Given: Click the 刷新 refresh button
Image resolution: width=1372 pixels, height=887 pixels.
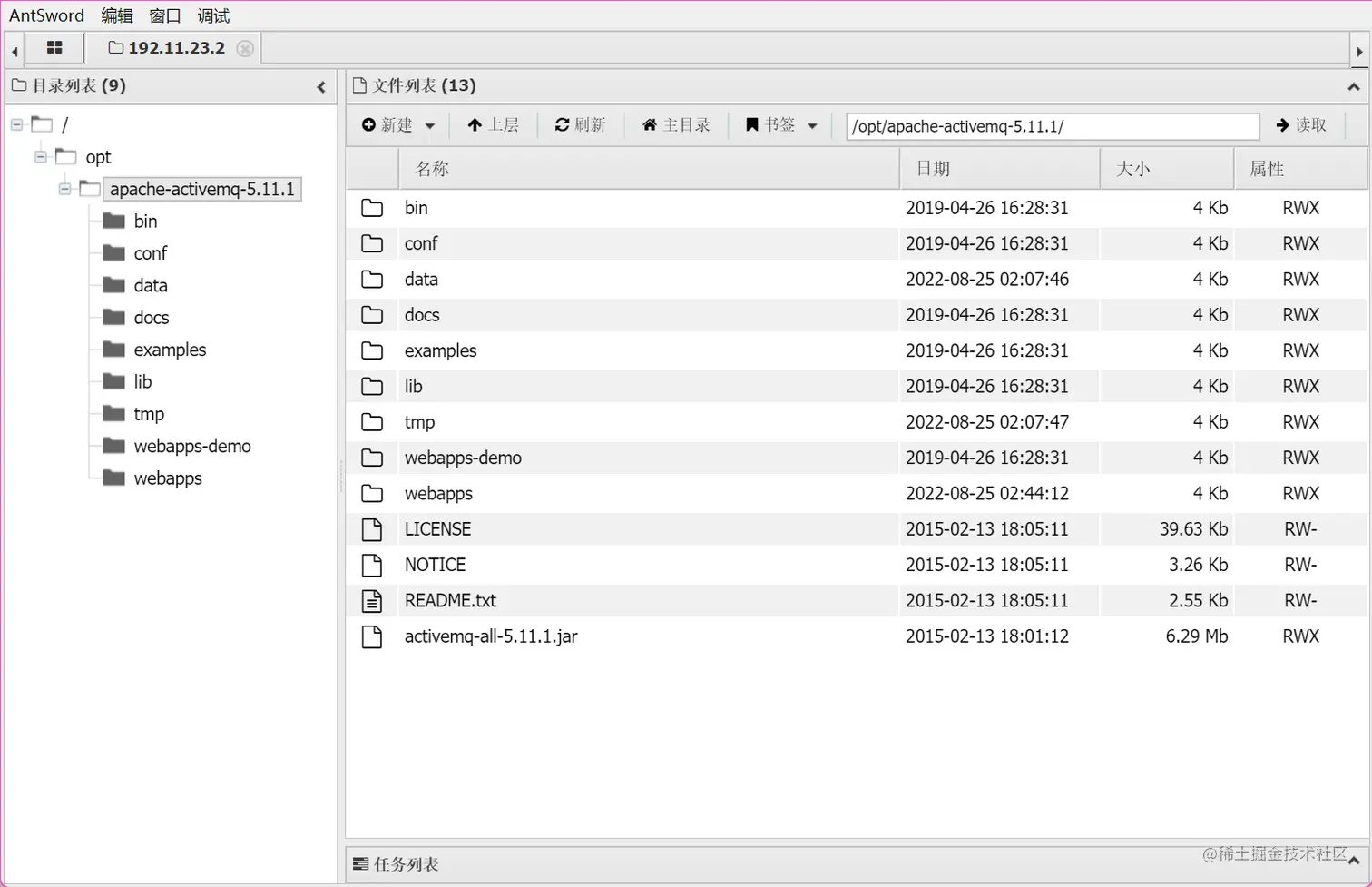Looking at the screenshot, I should coord(580,125).
